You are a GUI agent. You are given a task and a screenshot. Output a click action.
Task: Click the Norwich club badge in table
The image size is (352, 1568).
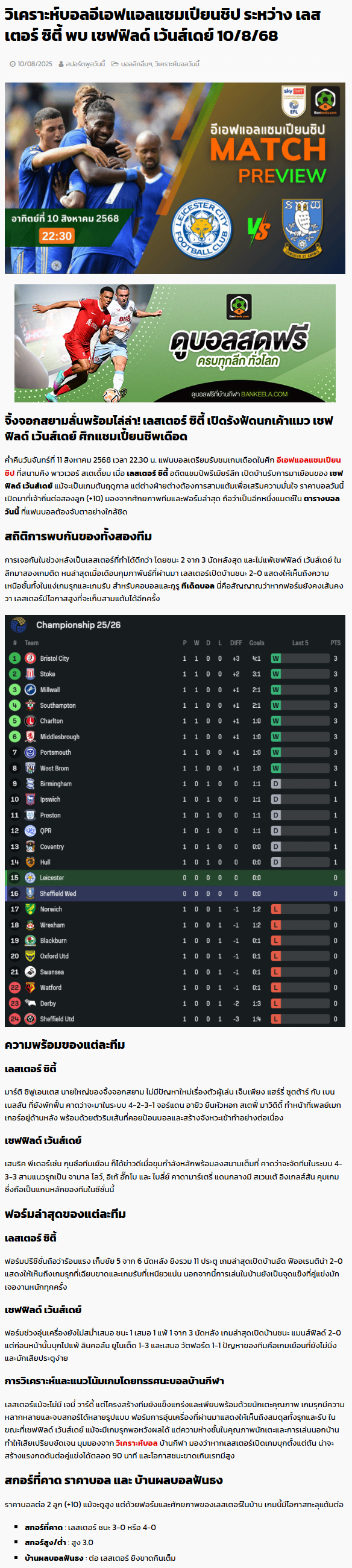point(30,909)
